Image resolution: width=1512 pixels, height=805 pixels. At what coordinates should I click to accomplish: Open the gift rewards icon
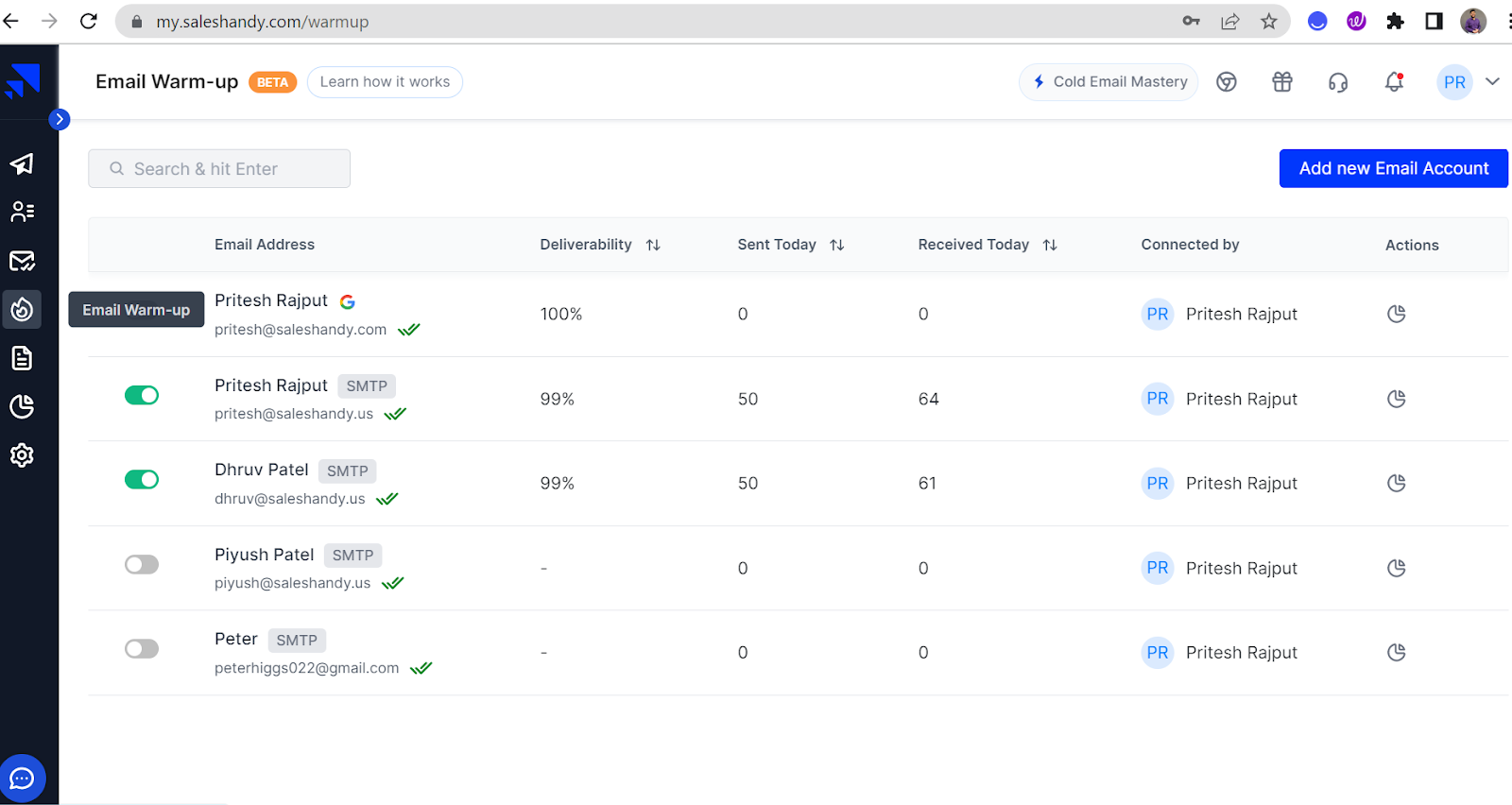[1282, 82]
